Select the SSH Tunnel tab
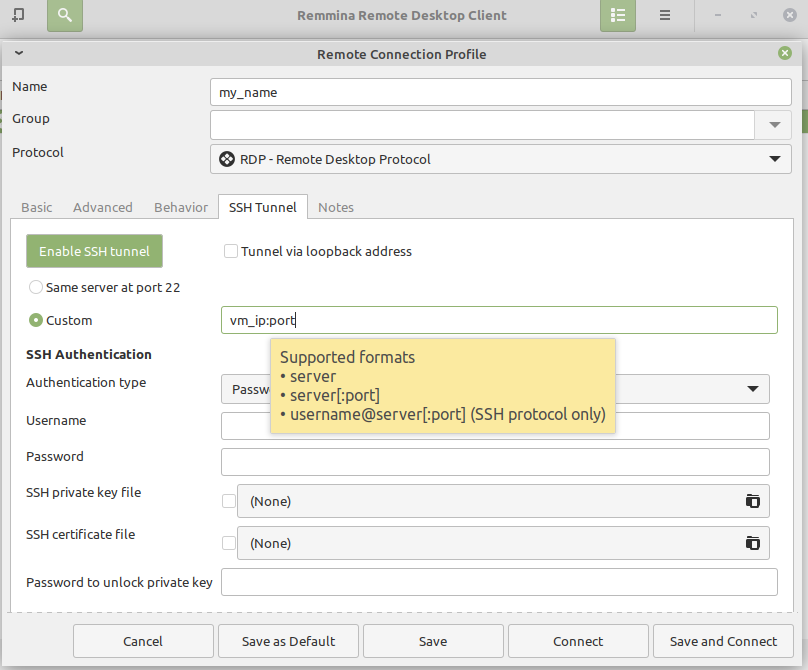 [263, 207]
